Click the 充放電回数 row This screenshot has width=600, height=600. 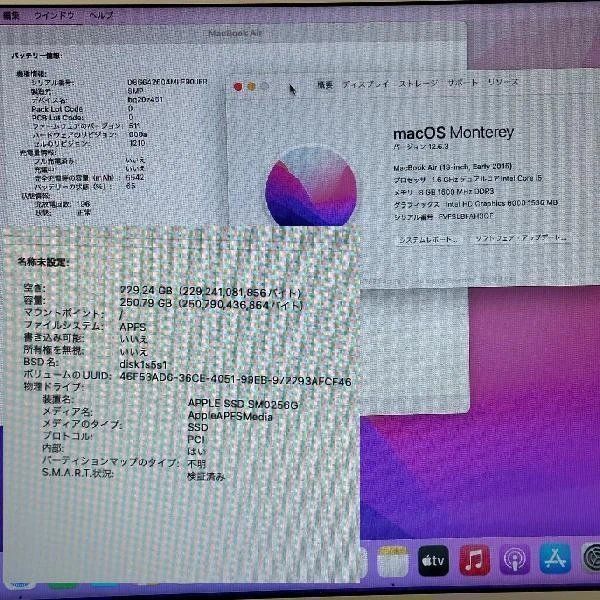point(62,204)
